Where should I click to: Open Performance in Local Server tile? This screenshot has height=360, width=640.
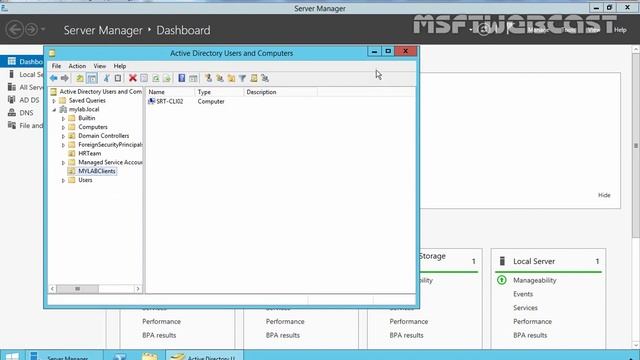click(x=532, y=322)
